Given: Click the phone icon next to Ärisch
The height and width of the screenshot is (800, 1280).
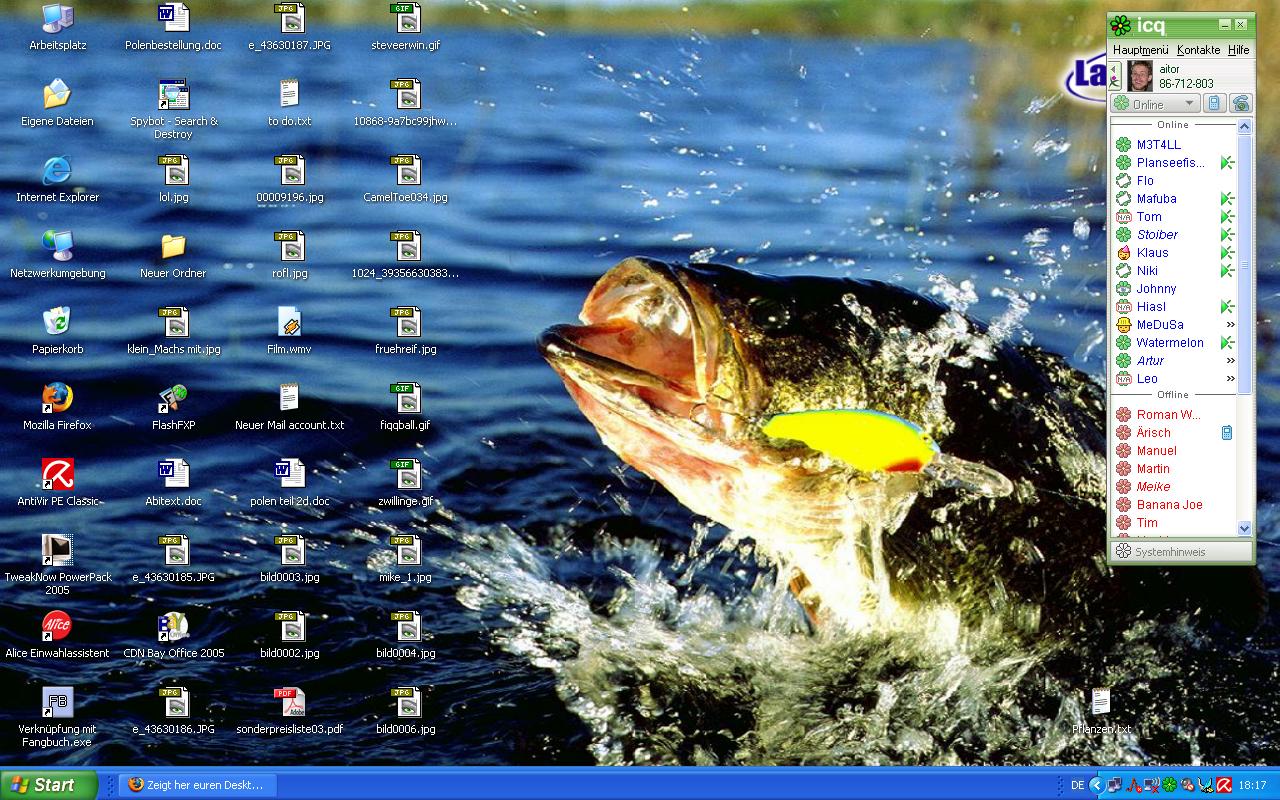Looking at the screenshot, I should click(x=1227, y=433).
